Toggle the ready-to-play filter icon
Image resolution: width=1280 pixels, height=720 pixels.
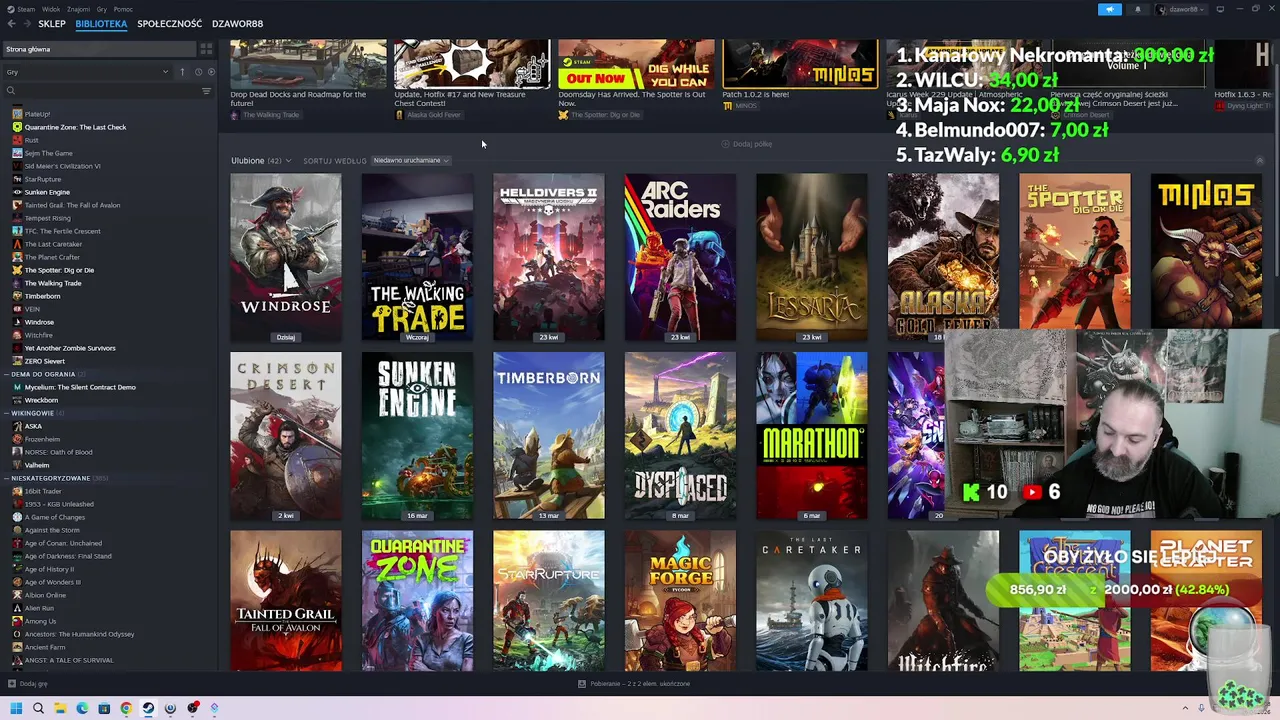(x=209, y=72)
